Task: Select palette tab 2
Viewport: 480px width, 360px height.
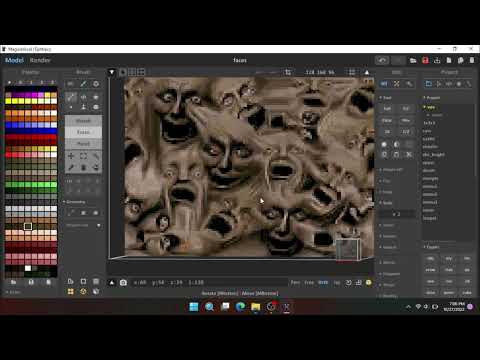Action: coord(42,82)
